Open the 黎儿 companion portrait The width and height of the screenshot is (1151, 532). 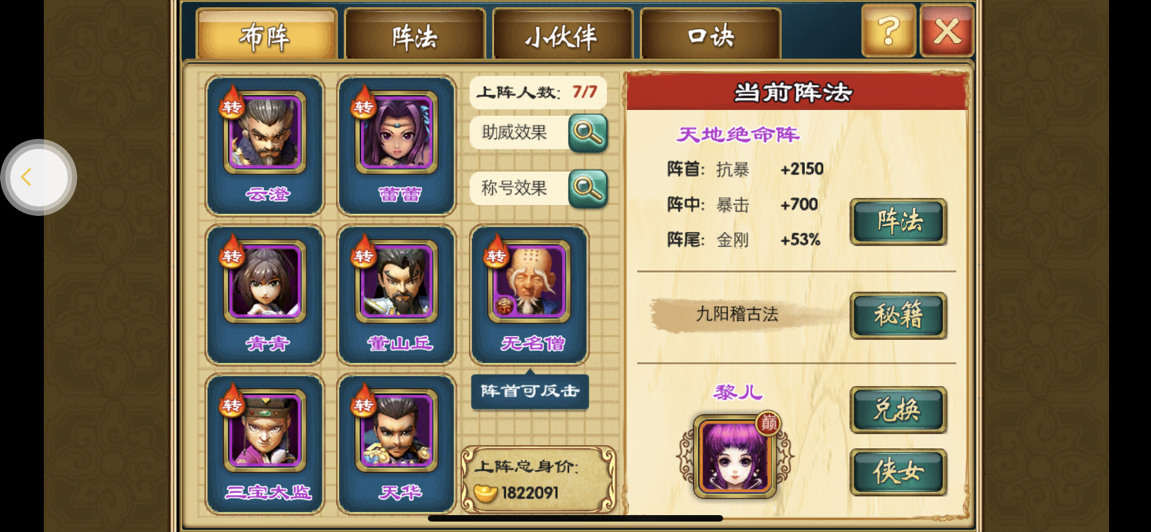coord(735,456)
